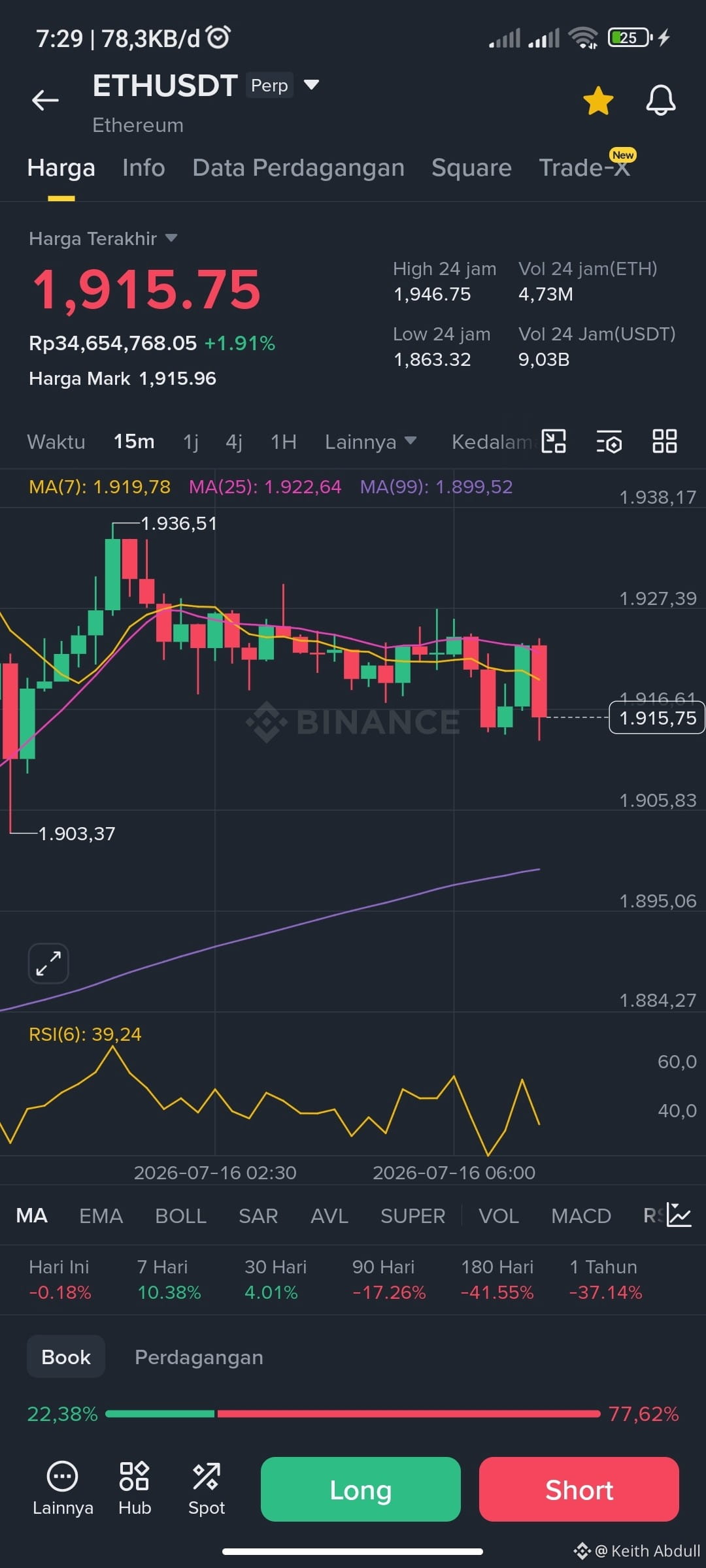Image resolution: width=706 pixels, height=1568 pixels.
Task: Open the Kedalaman depth view
Action: pyautogui.click(x=494, y=442)
